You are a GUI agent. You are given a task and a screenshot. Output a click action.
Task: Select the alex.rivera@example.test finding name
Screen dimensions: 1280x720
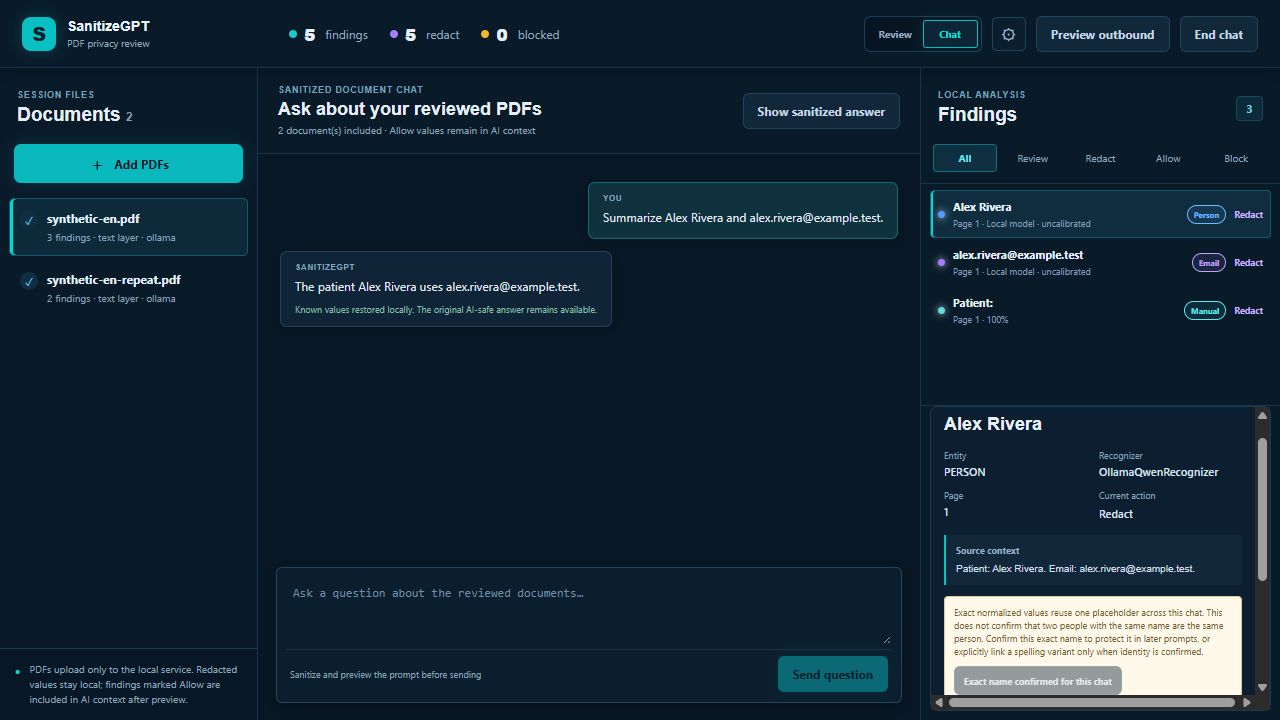click(1018, 255)
